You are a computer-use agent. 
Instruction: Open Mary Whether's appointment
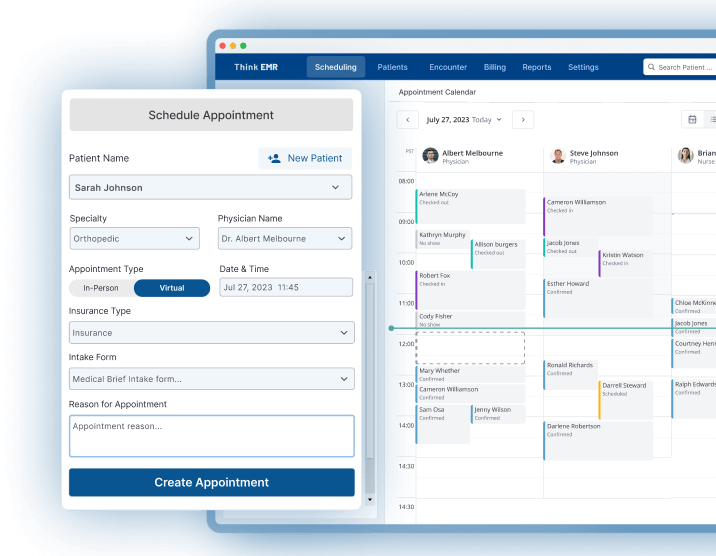pos(470,374)
